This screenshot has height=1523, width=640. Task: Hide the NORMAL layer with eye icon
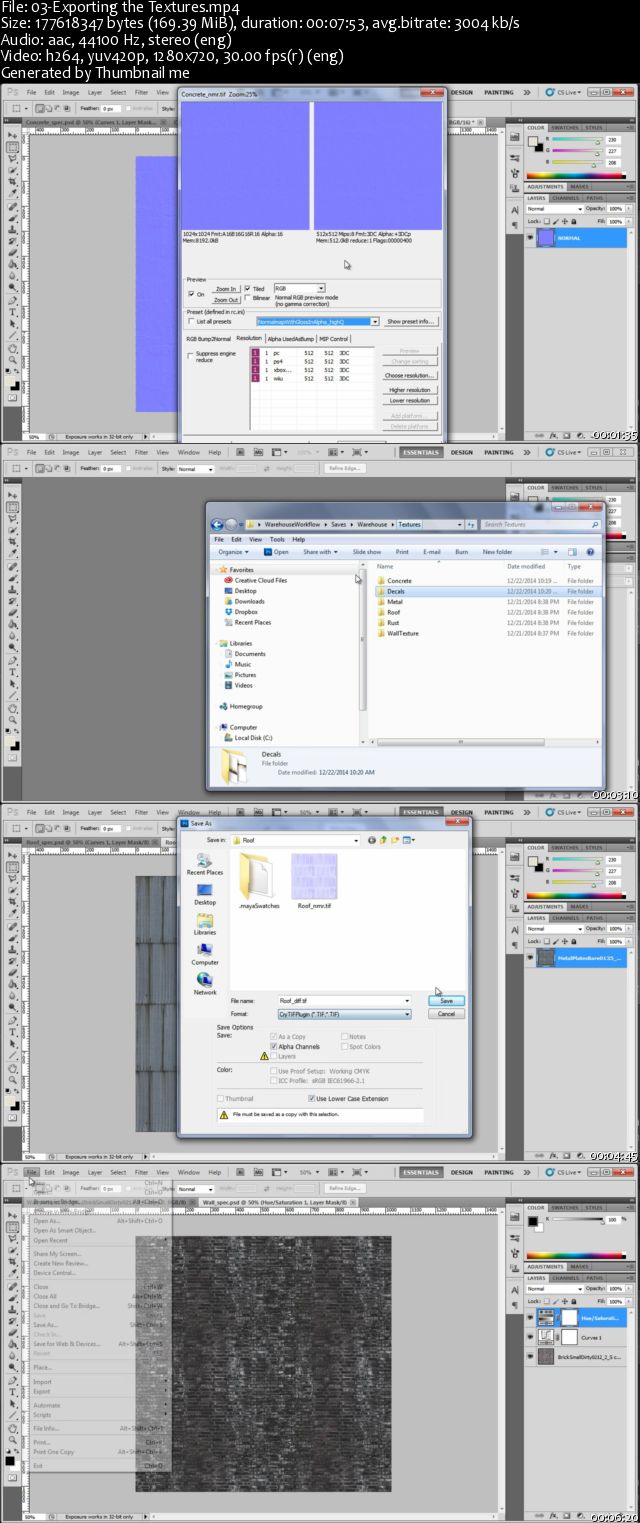tap(531, 238)
